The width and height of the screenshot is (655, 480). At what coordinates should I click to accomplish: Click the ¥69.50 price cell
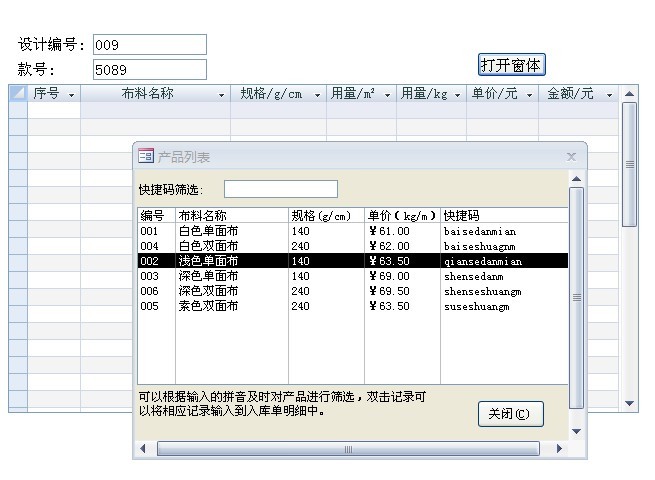[389, 291]
